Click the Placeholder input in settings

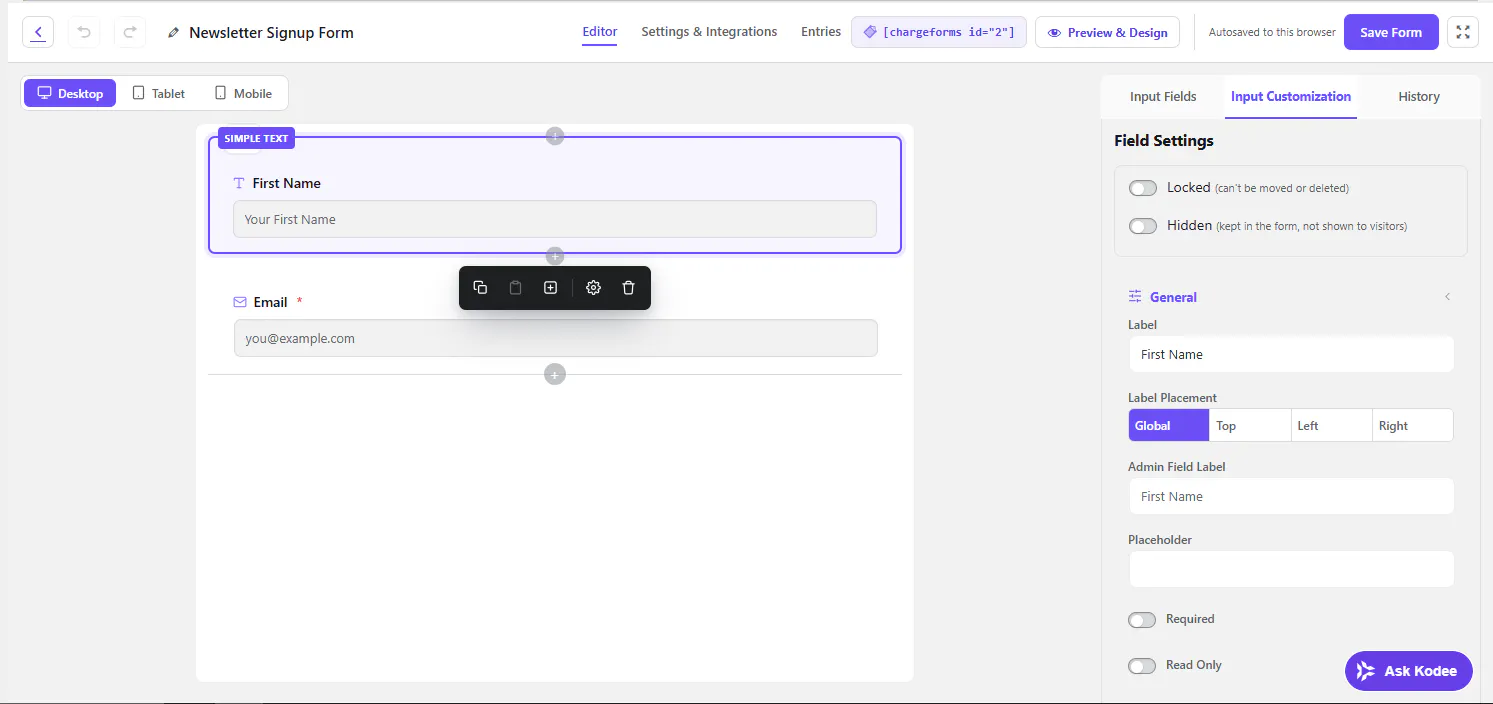pyautogui.click(x=1291, y=569)
